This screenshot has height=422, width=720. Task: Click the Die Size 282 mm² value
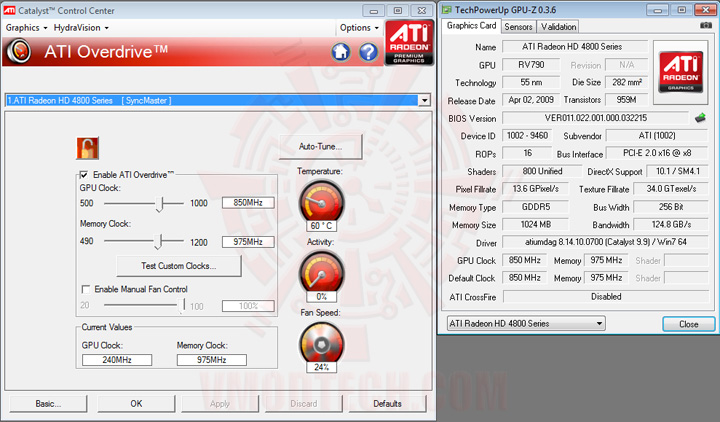tap(626, 82)
